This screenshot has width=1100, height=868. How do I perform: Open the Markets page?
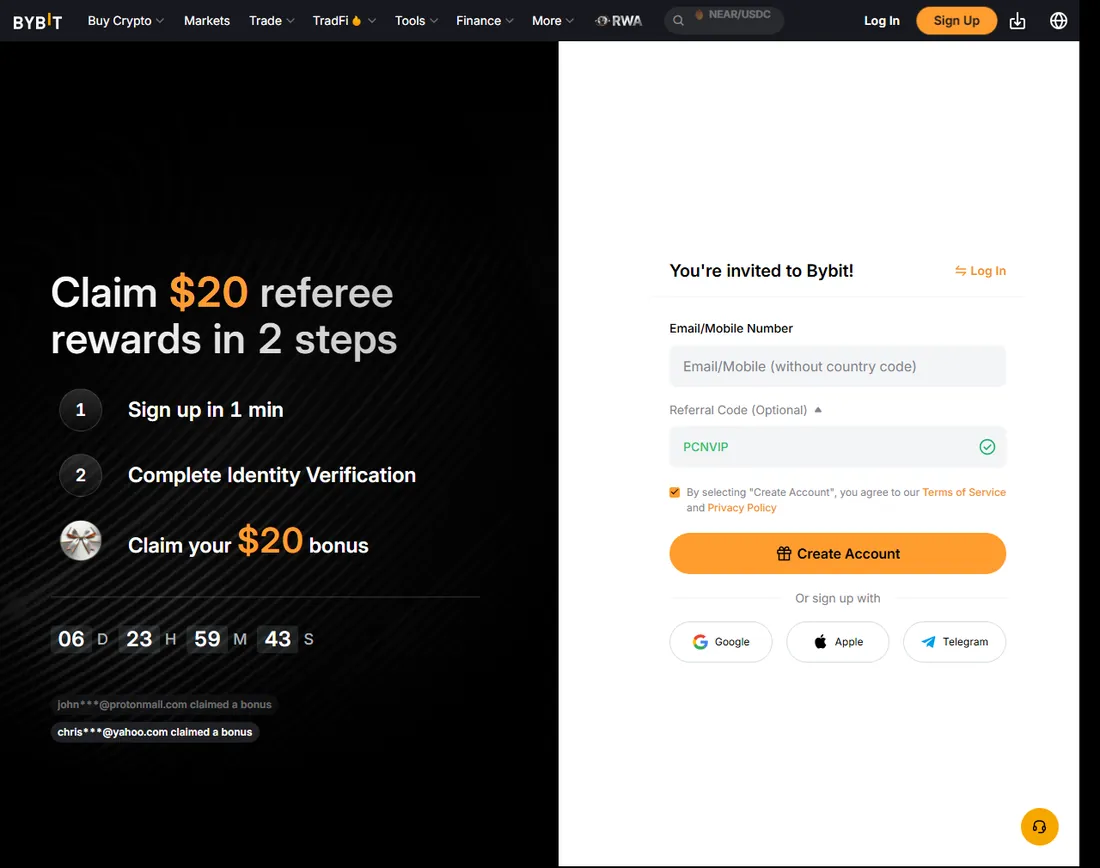coord(207,21)
